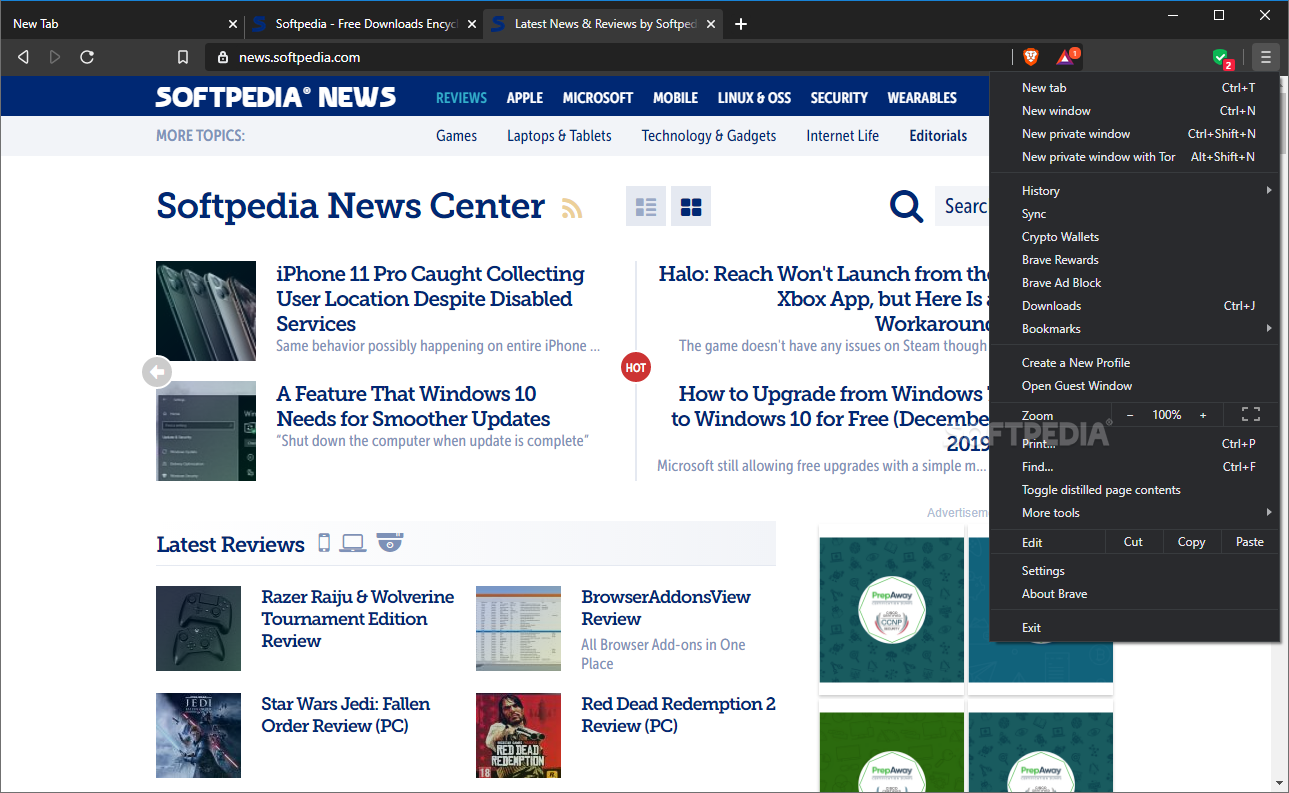This screenshot has width=1289, height=793.
Task: Open Brave Rewards menu entry
Action: pyautogui.click(x=1134, y=259)
